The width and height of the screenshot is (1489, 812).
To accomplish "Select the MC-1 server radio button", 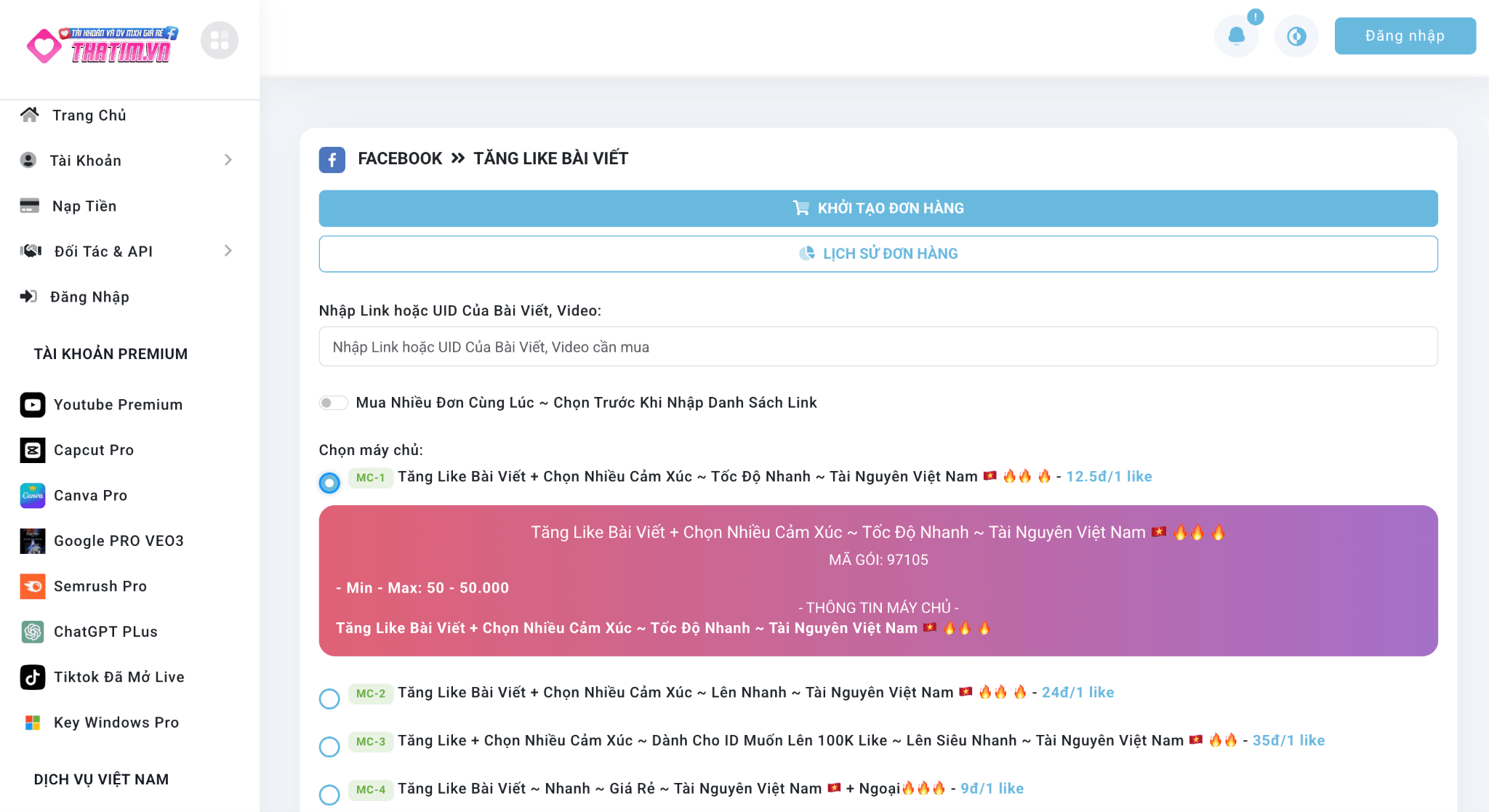I will (x=329, y=483).
